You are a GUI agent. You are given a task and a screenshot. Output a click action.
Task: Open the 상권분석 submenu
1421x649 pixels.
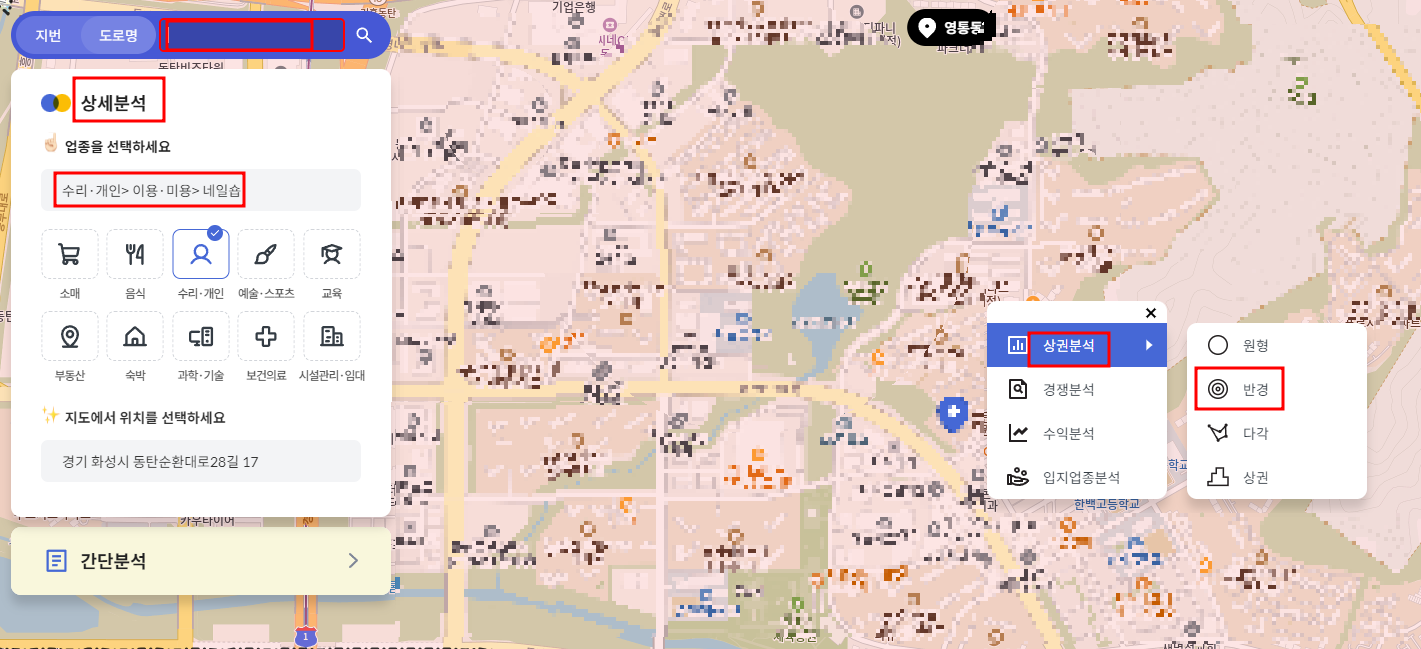pos(1076,345)
